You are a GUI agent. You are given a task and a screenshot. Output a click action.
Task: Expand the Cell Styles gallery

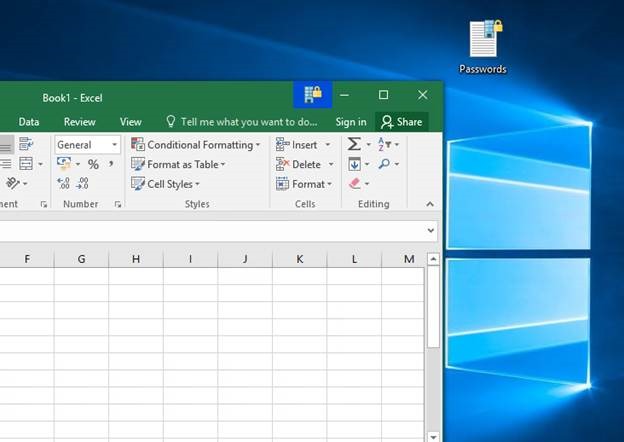pos(166,184)
